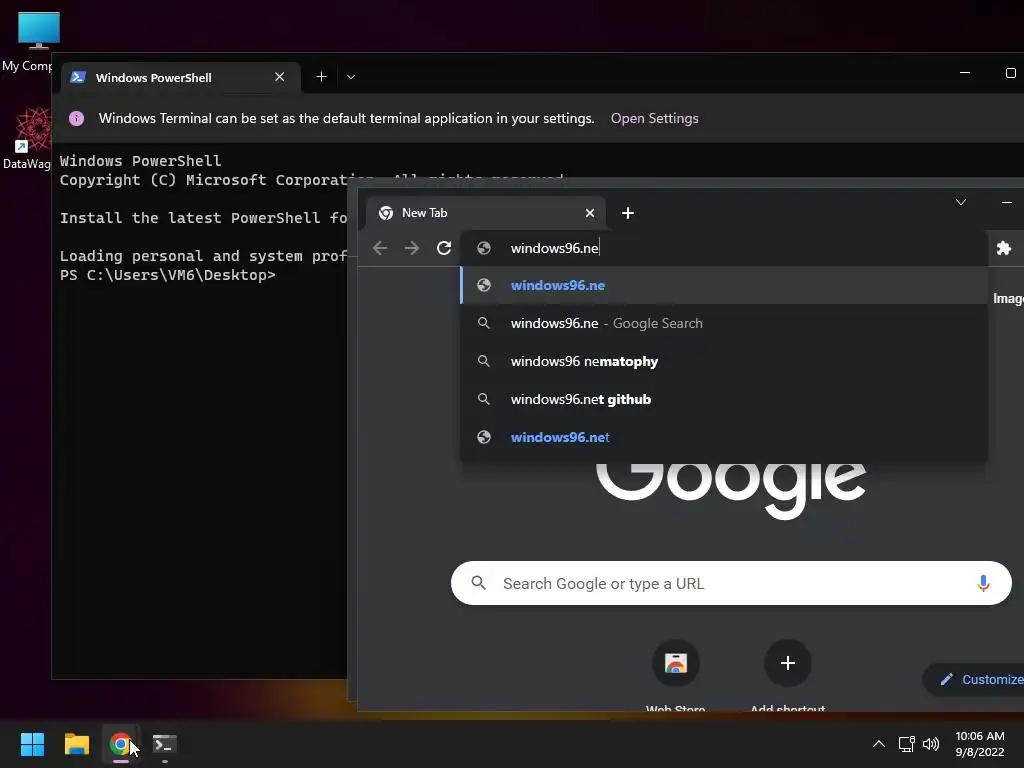Minimize the Windows Terminal window

click(x=965, y=72)
